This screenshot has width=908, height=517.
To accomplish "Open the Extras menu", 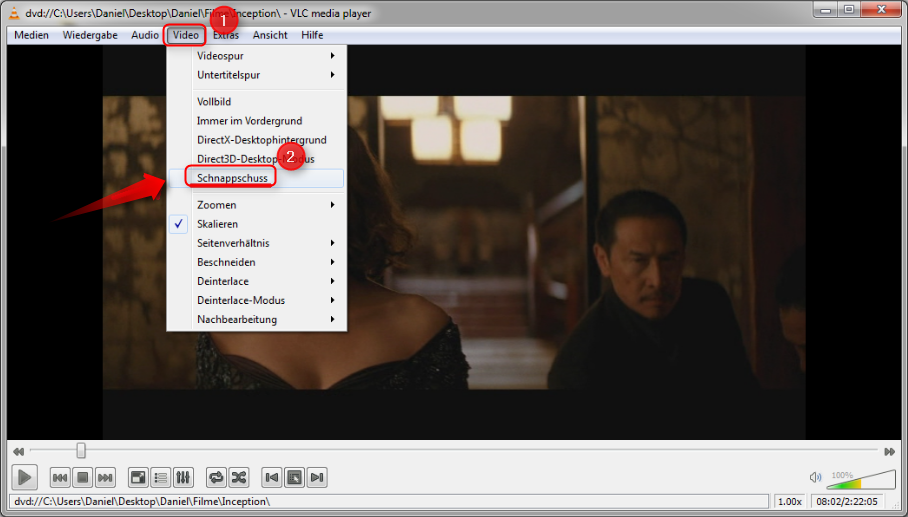I will tap(226, 35).
